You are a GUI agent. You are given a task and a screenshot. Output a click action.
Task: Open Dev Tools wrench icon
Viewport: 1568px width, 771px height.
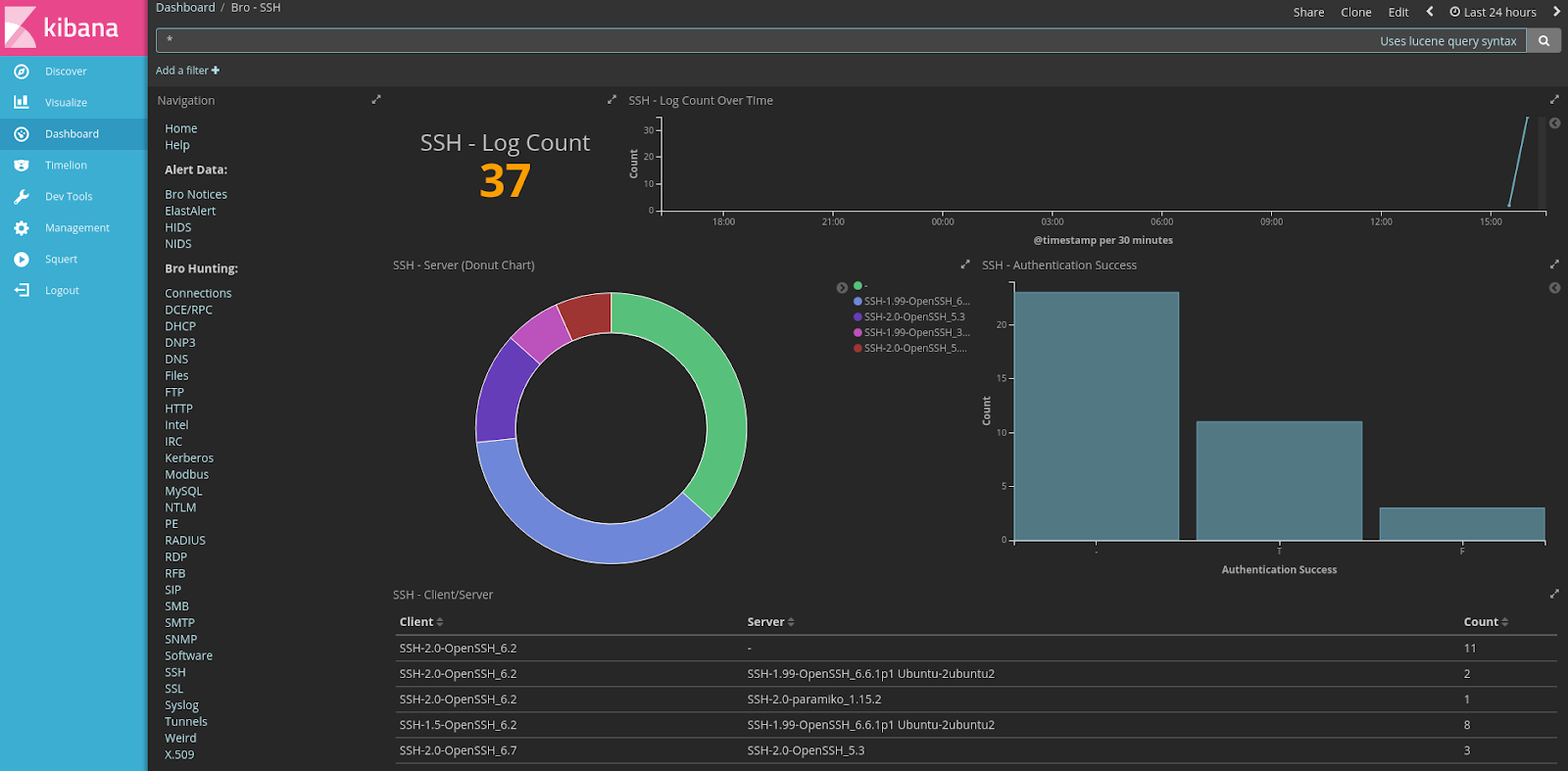22,197
